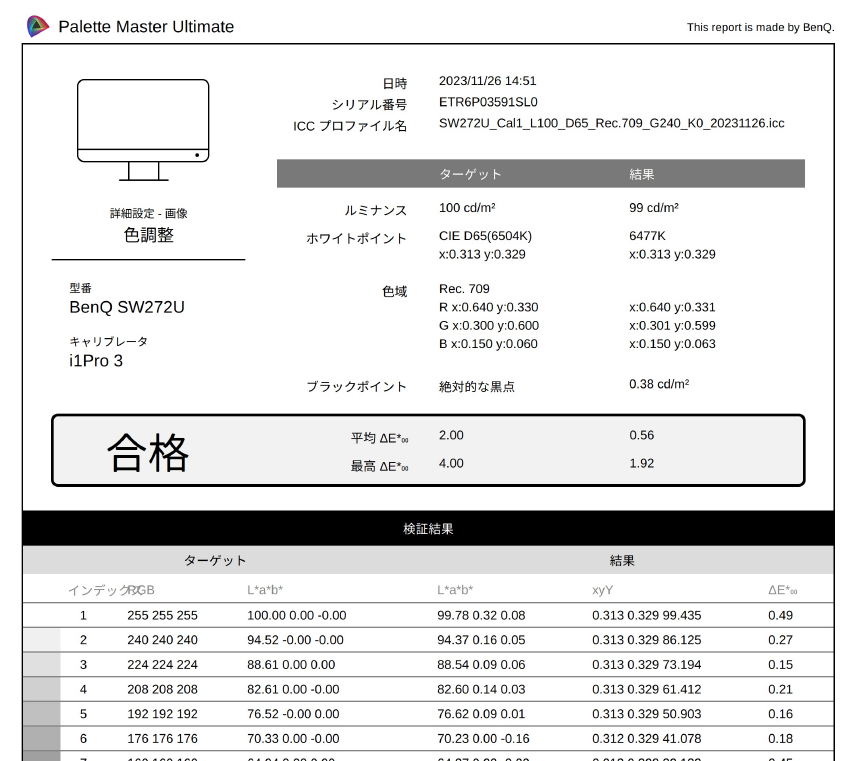Click the target L*a*b* value "100.00 0.00 -0.00"
Image resolution: width=857 pixels, height=761 pixels.
click(297, 616)
